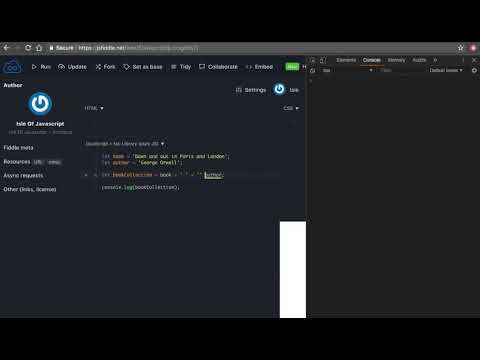Image resolution: width=480 pixels, height=360 pixels.
Task: Clear the console icon
Action: tap(312, 70)
